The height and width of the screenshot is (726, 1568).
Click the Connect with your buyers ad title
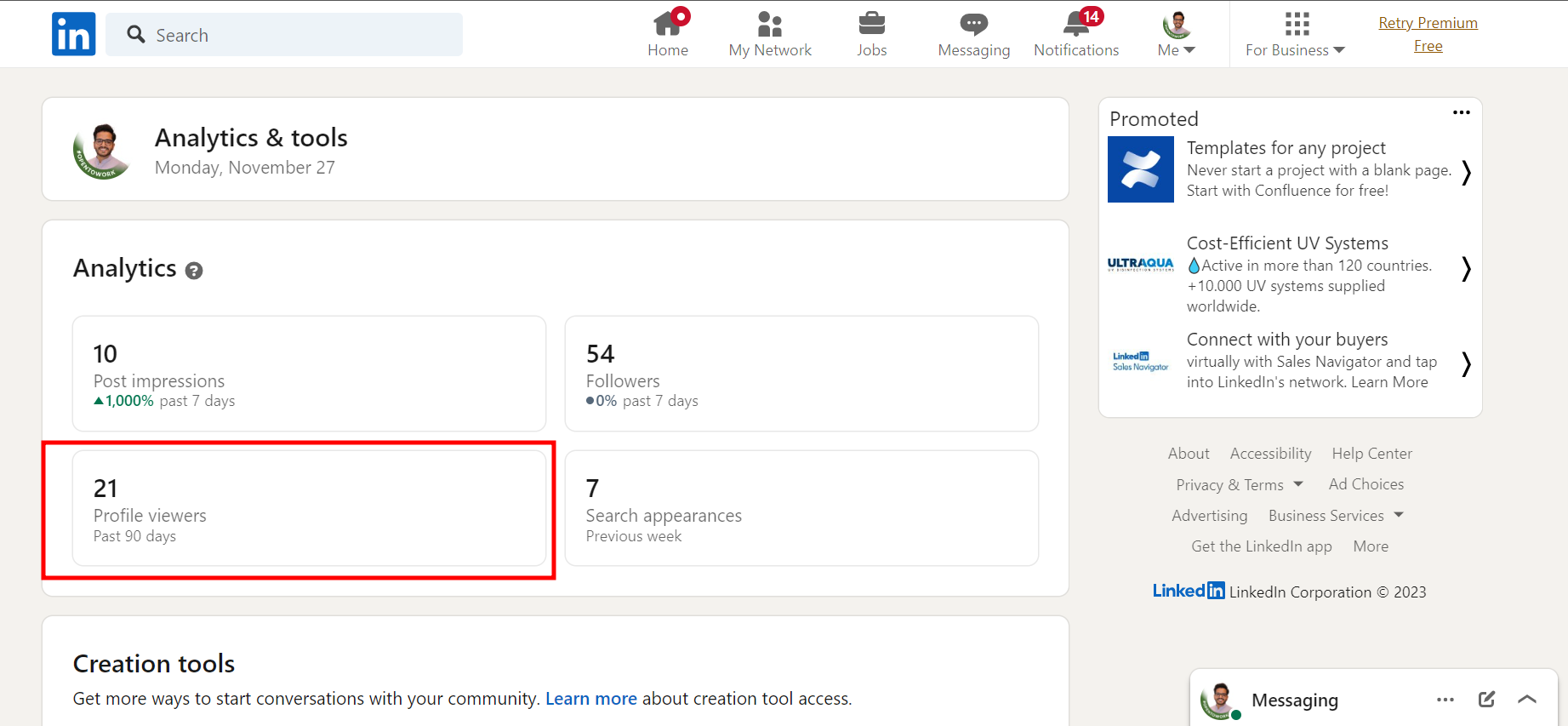click(x=1287, y=340)
